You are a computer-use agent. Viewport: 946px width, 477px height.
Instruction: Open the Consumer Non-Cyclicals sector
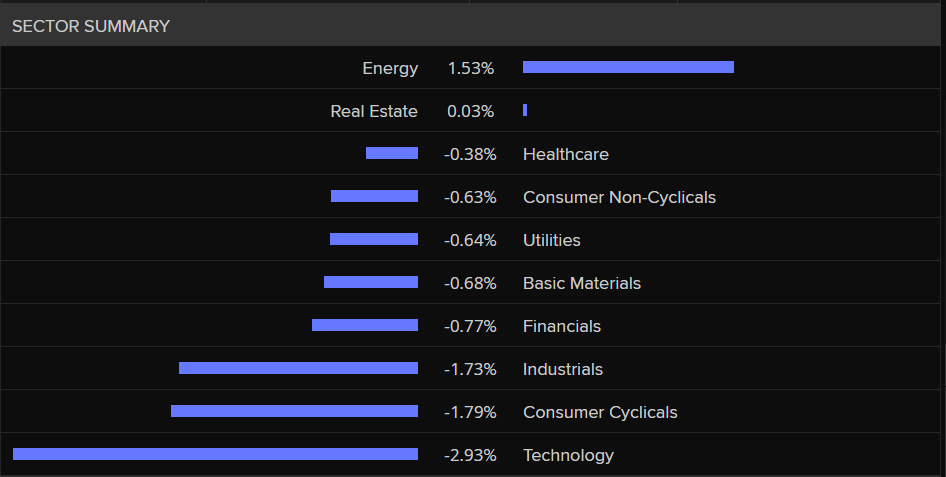619,197
